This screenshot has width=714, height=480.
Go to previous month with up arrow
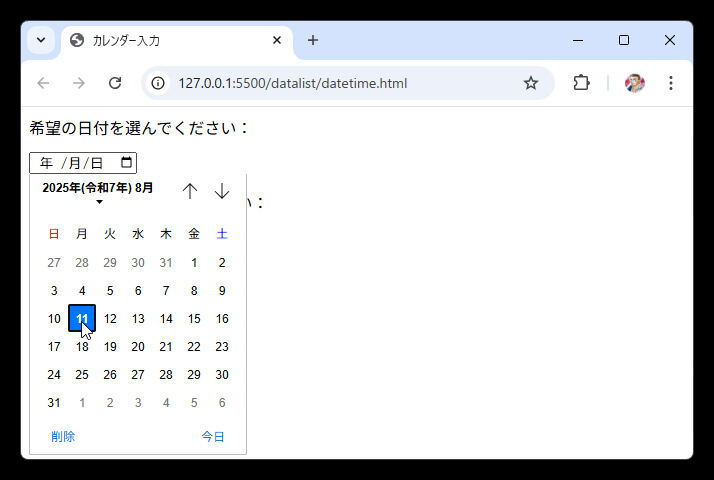pyautogui.click(x=190, y=191)
